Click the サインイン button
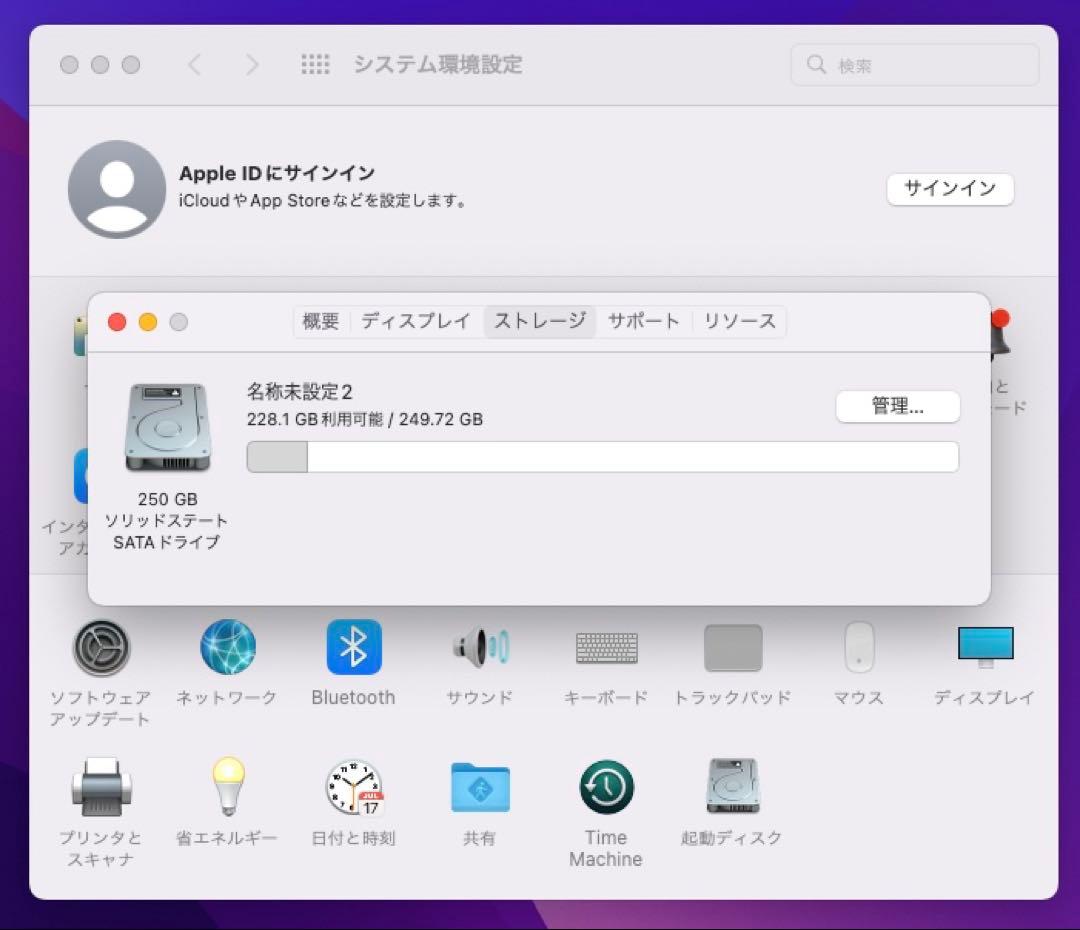 click(x=950, y=189)
